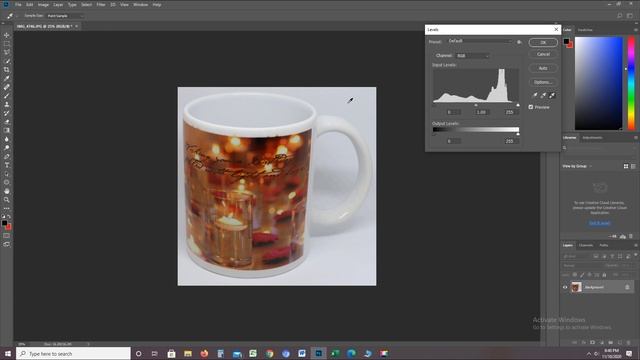This screenshot has height=360, width=640.
Task: Toggle the Preview checkbox in Levels
Action: point(531,107)
